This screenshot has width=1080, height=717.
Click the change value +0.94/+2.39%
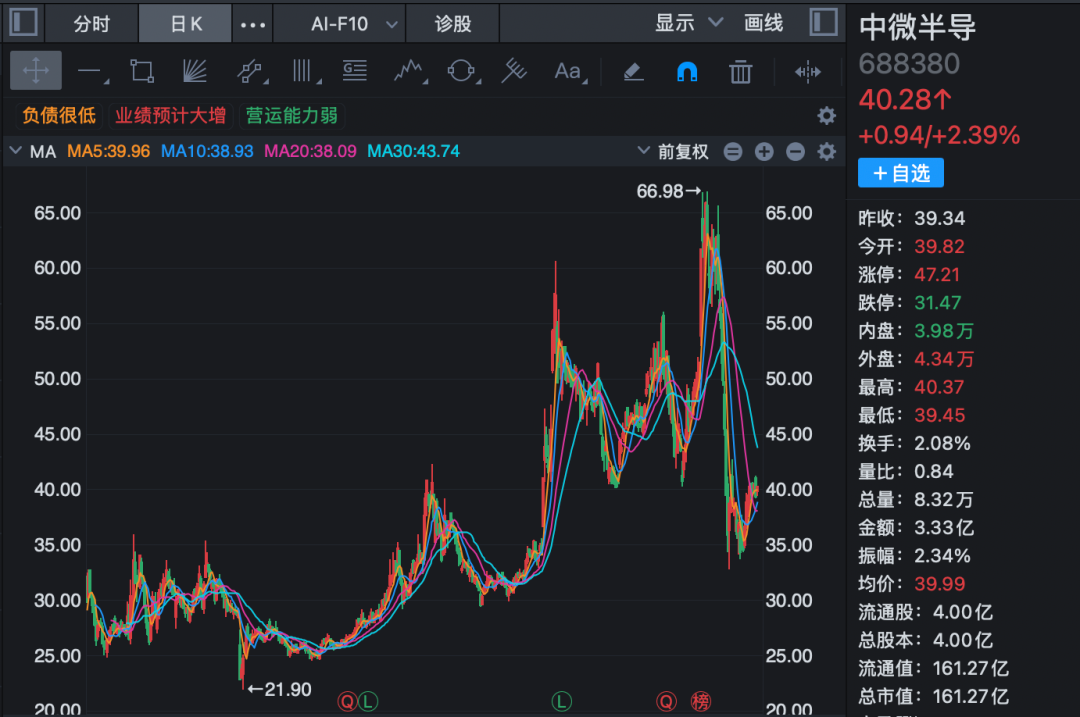[x=939, y=135]
